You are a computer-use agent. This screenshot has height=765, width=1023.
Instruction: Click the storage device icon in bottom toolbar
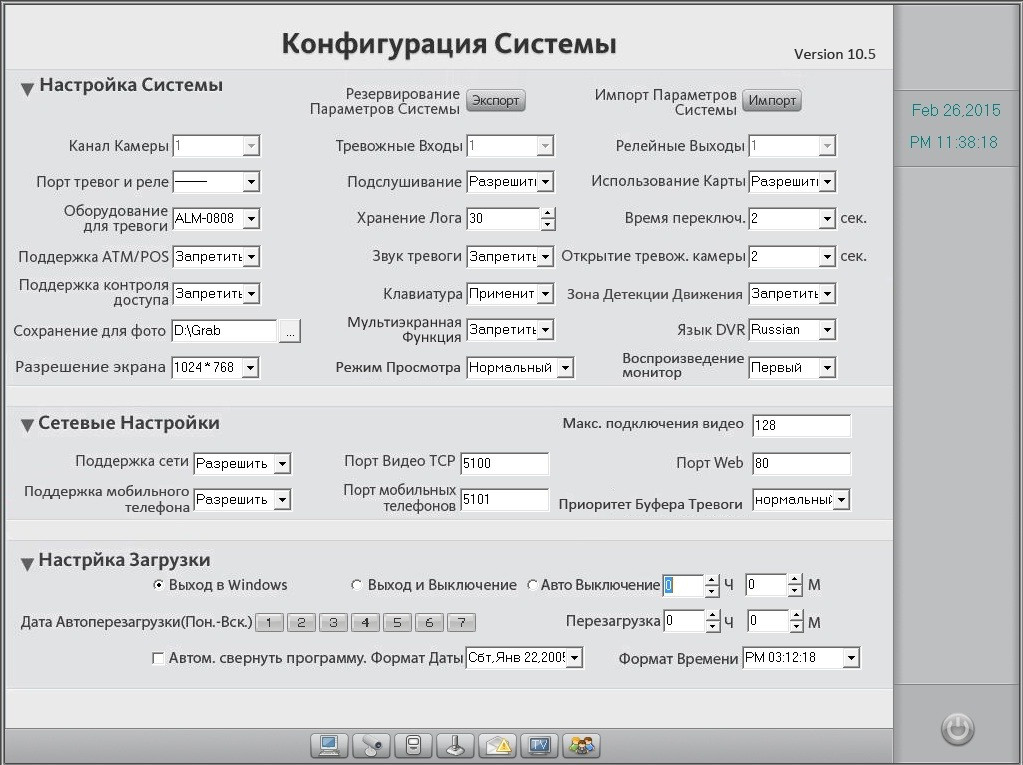pyautogui.click(x=412, y=745)
